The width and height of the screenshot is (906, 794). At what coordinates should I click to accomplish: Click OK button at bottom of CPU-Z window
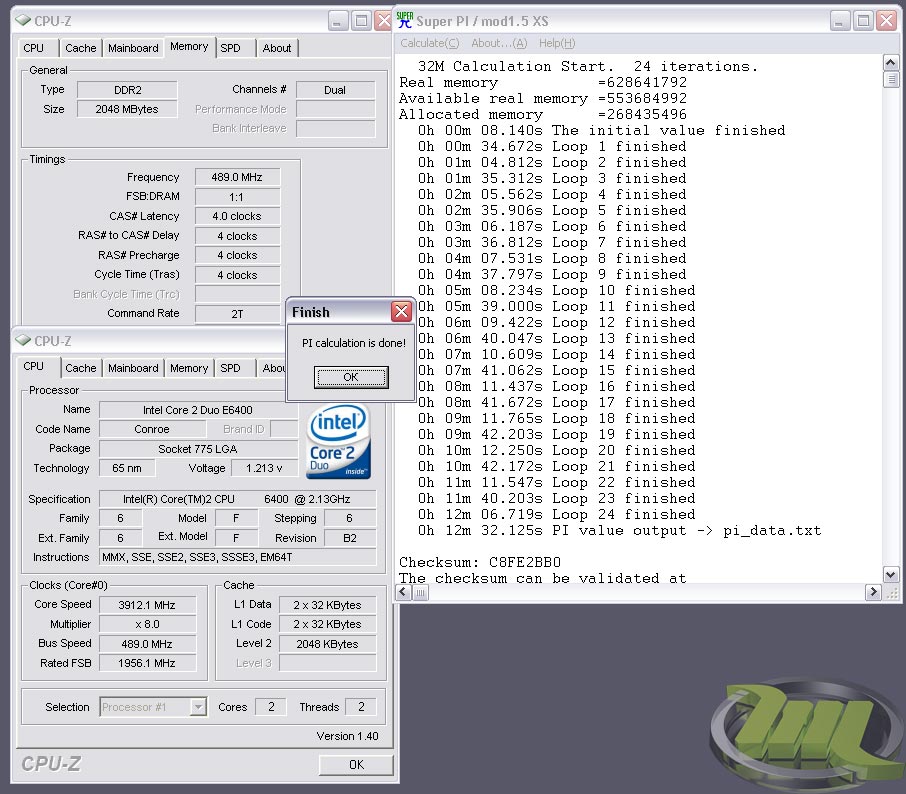356,765
